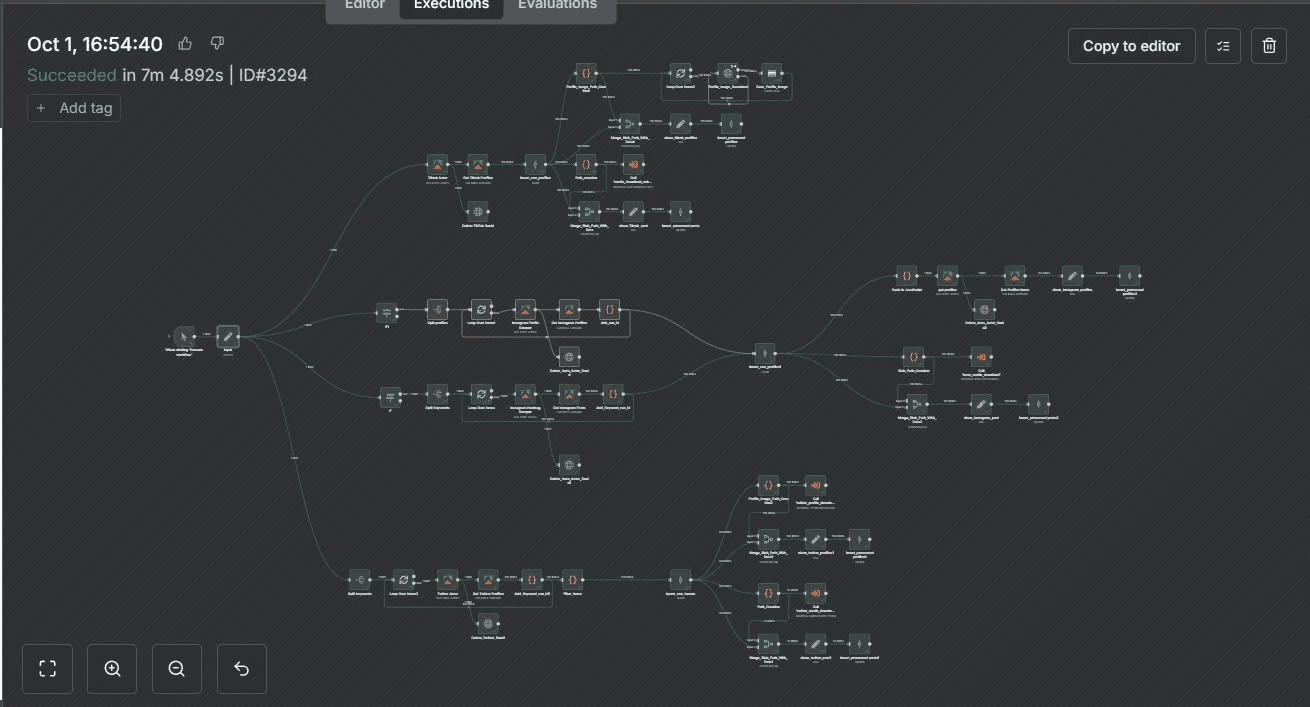
Task: Switch to the Editor tab
Action: pos(364,5)
